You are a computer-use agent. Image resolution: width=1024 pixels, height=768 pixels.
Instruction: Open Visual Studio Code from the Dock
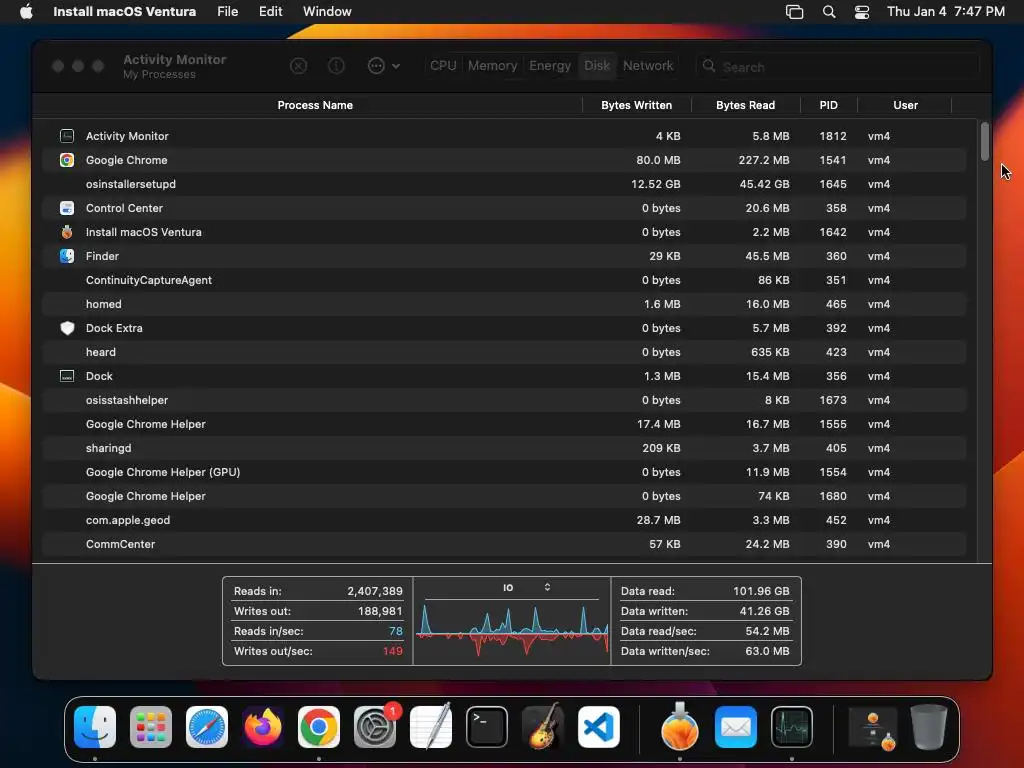(599, 727)
